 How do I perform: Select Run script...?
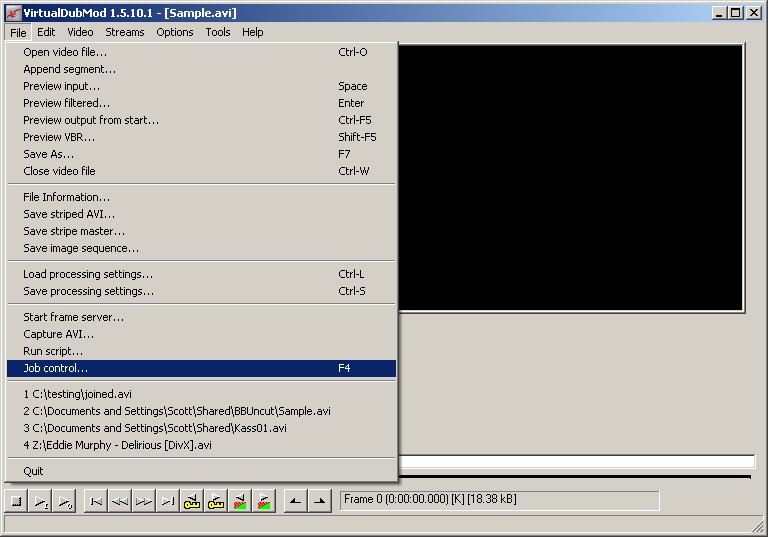coord(201,351)
